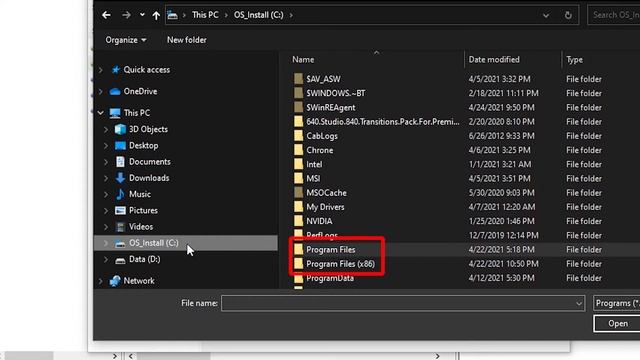Sort by Date modified column
Viewport: 640px width, 360px height.
pyautogui.click(x=494, y=60)
